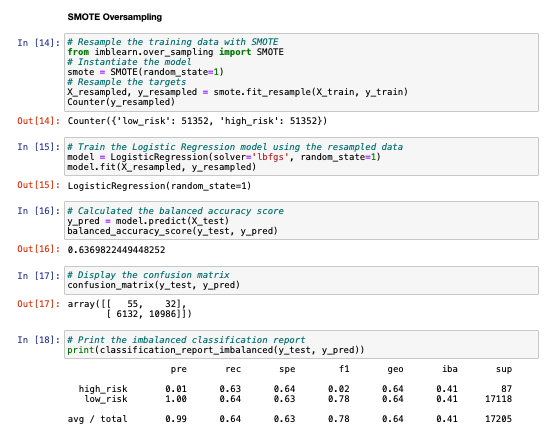Click the Display the confusion matrix comment
The width and height of the screenshot is (546, 447).
coord(148,275)
